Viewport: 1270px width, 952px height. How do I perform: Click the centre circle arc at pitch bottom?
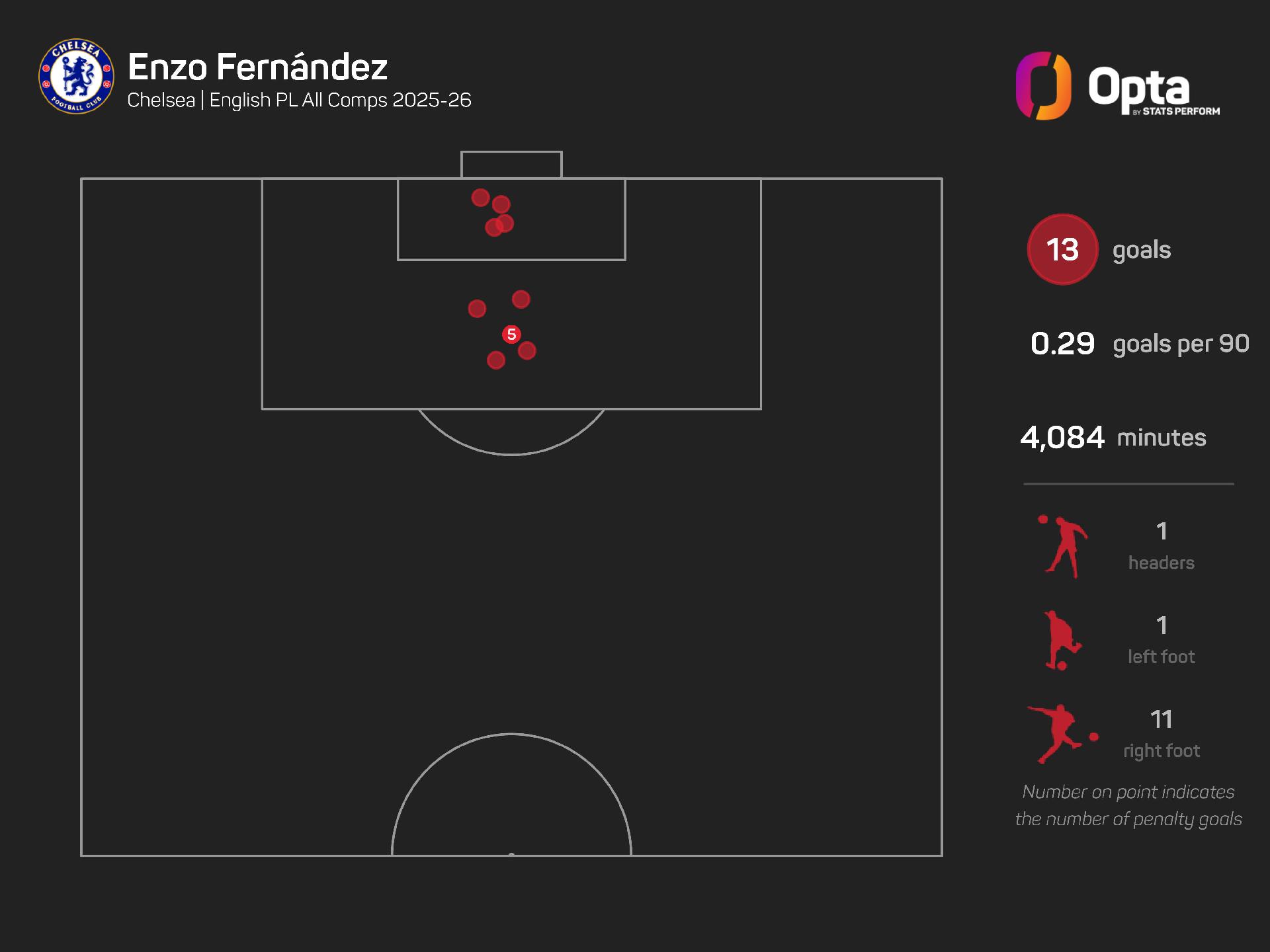pyautogui.click(x=511, y=734)
